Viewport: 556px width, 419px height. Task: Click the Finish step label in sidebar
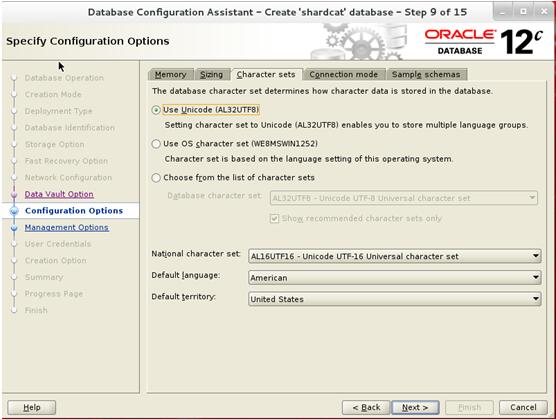coord(36,311)
